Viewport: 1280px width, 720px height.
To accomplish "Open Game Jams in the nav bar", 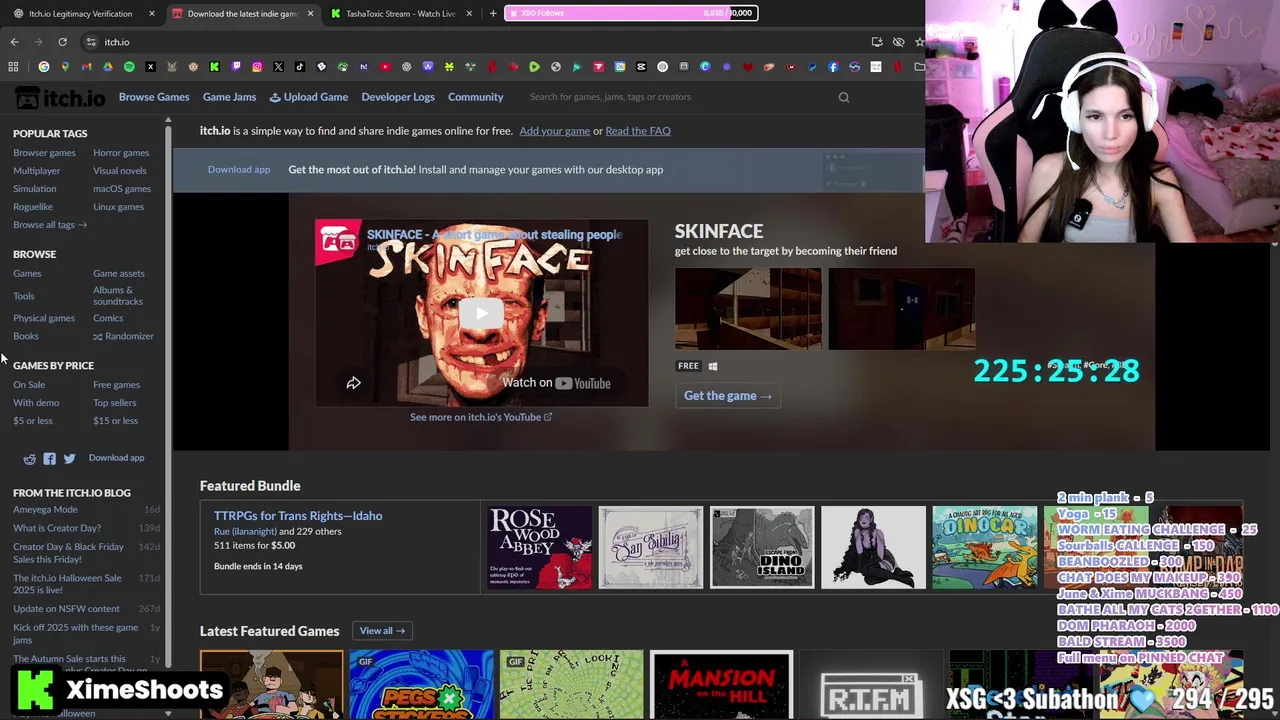I will coord(229,97).
